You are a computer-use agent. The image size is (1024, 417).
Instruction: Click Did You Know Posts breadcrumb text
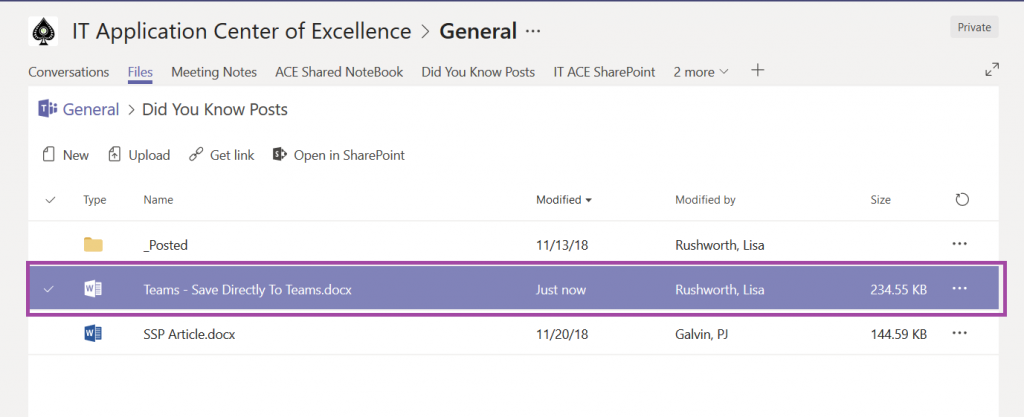click(215, 110)
